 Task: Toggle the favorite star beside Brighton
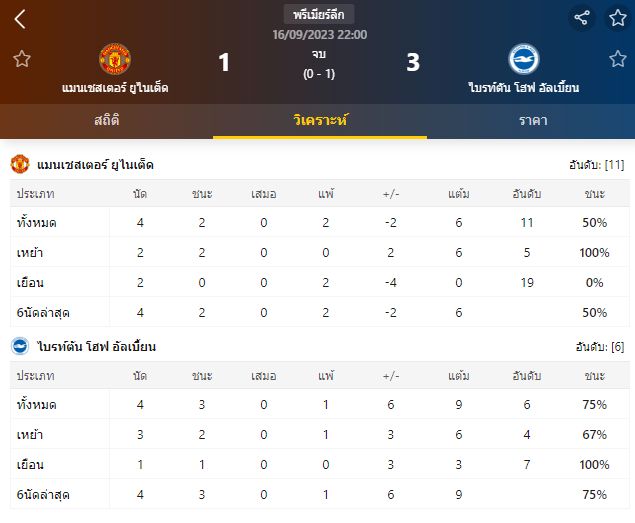[x=617, y=59]
